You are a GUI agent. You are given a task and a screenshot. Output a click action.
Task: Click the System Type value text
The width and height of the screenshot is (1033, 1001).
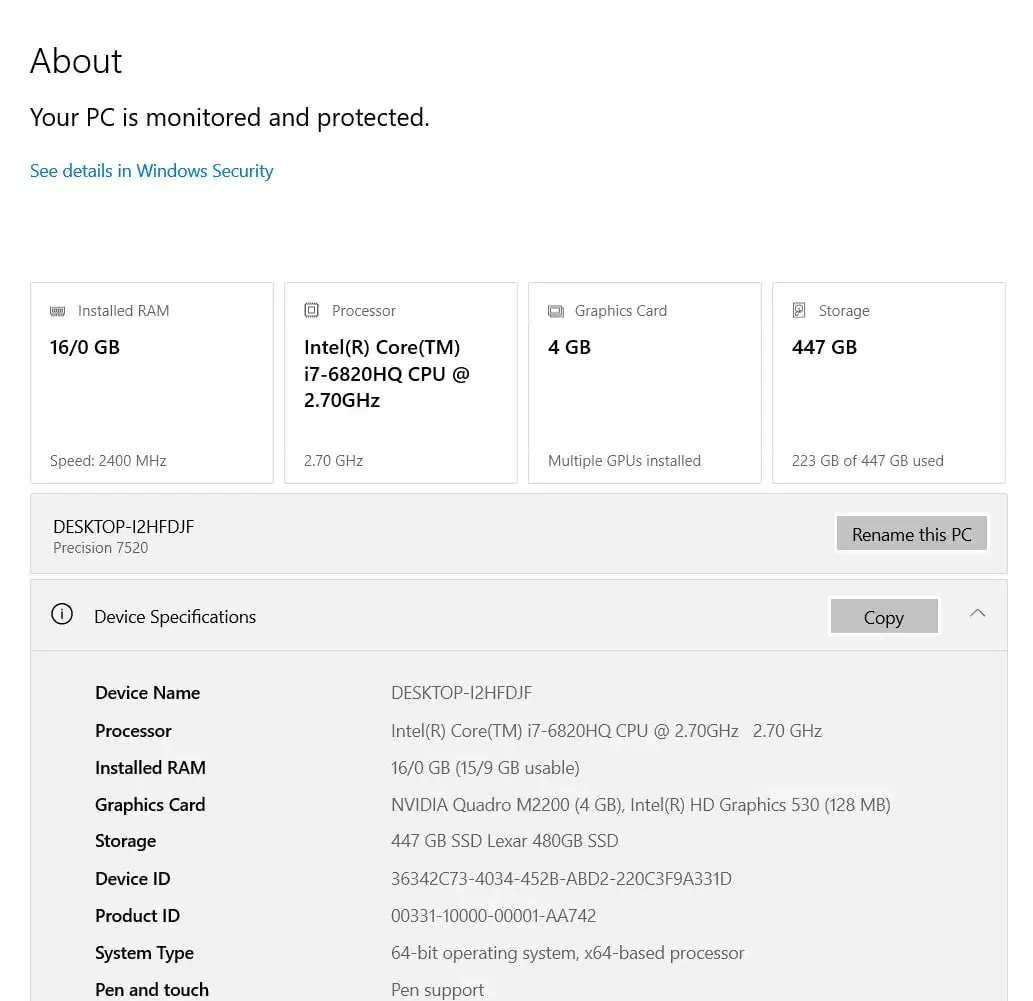(x=567, y=953)
